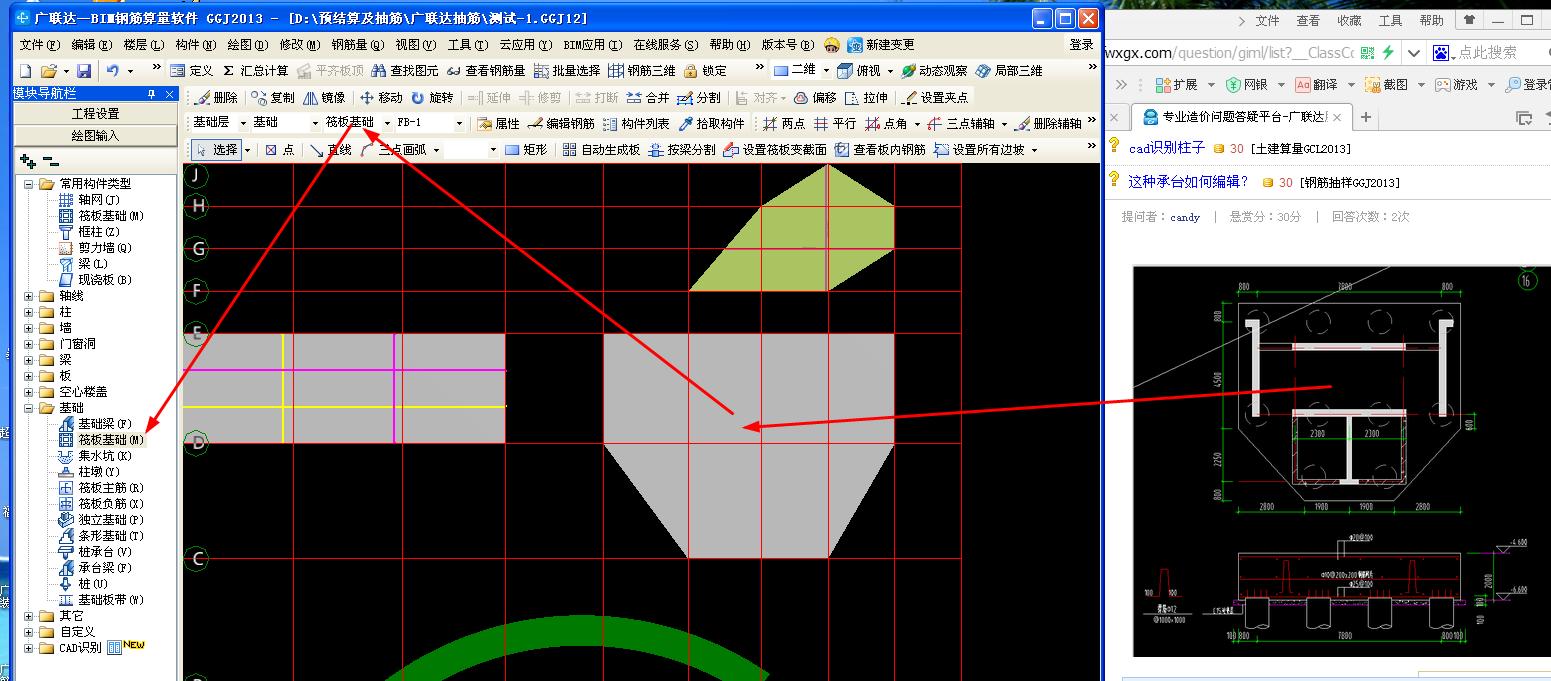Viewport: 1551px width, 681px height.
Task: Click the browser search input field
Action: 1493,52
